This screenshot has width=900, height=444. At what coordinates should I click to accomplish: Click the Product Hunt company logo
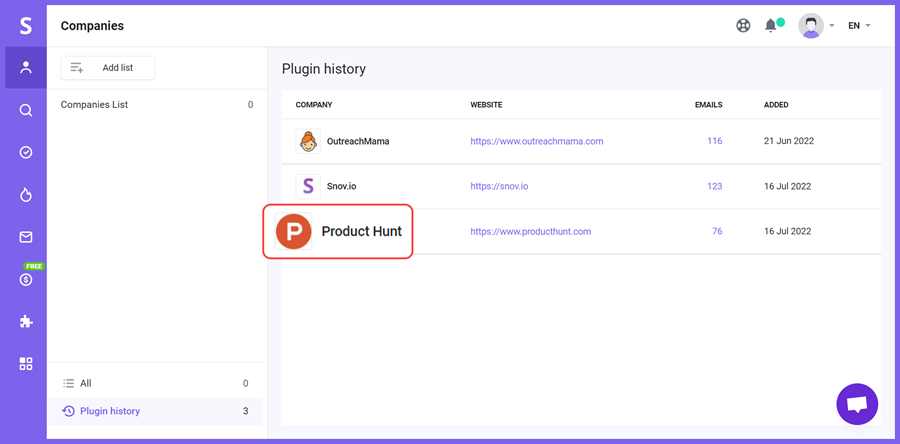tap(293, 231)
